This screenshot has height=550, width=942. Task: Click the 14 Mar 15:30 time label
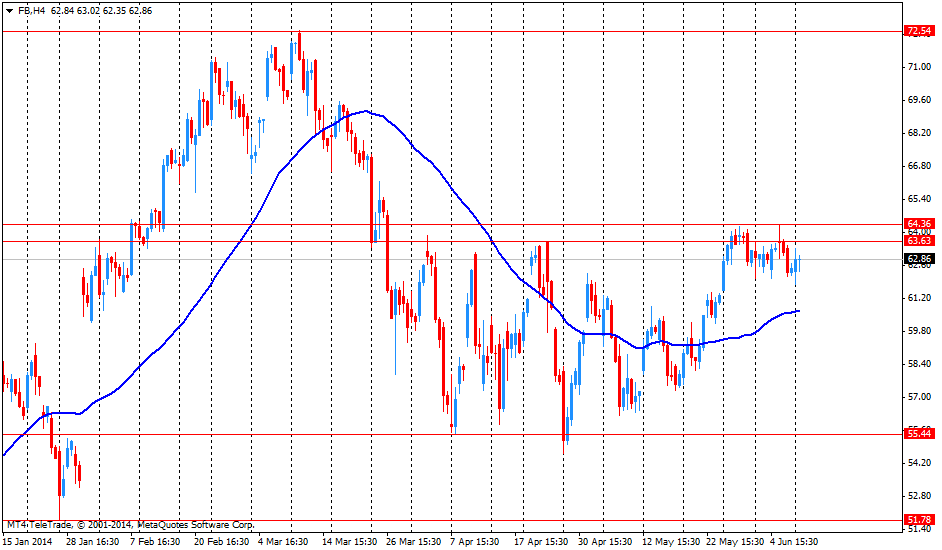350,542
